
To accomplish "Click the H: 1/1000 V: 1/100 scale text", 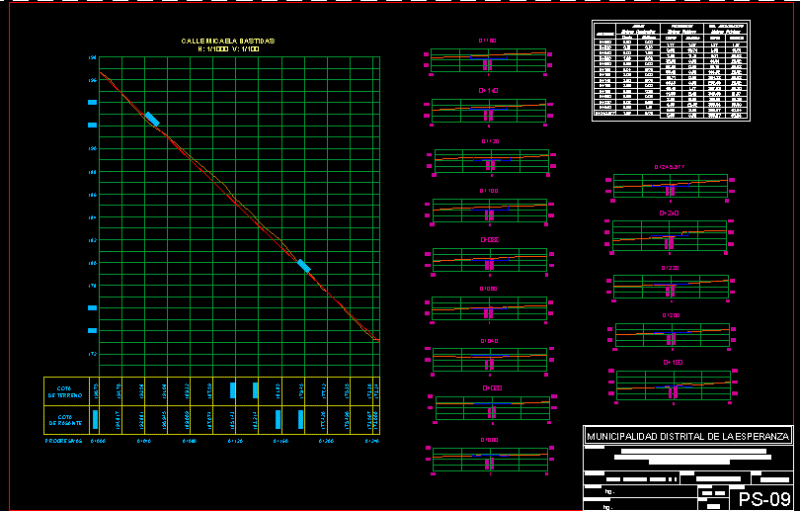I will click(x=228, y=49).
